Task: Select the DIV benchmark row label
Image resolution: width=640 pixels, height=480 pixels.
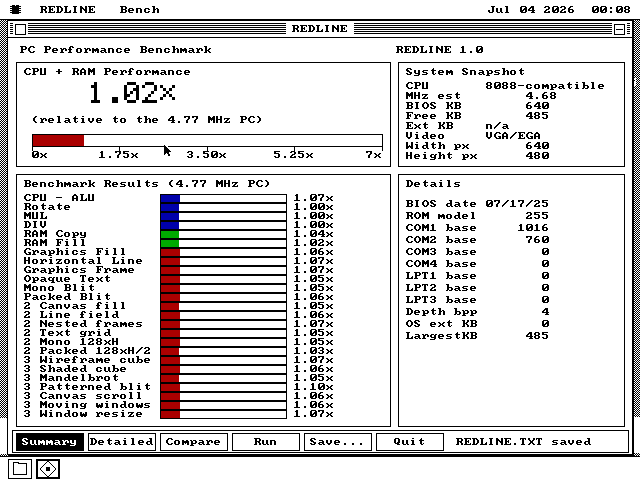Action: (x=35, y=225)
